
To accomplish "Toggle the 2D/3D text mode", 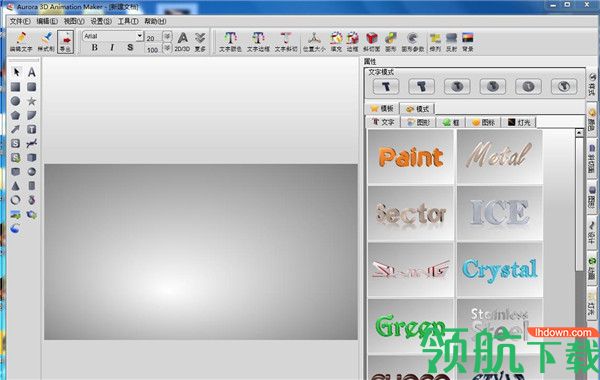I will pos(182,42).
